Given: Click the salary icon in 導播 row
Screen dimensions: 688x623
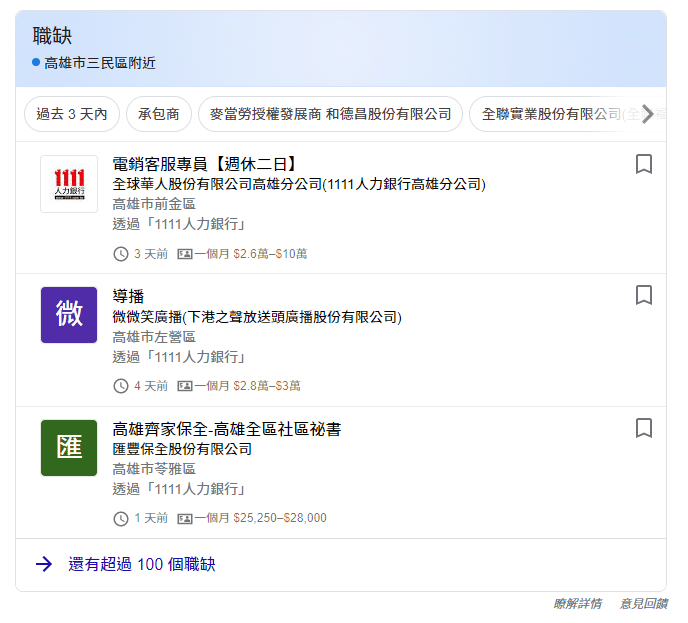Looking at the screenshot, I should (x=185, y=386).
